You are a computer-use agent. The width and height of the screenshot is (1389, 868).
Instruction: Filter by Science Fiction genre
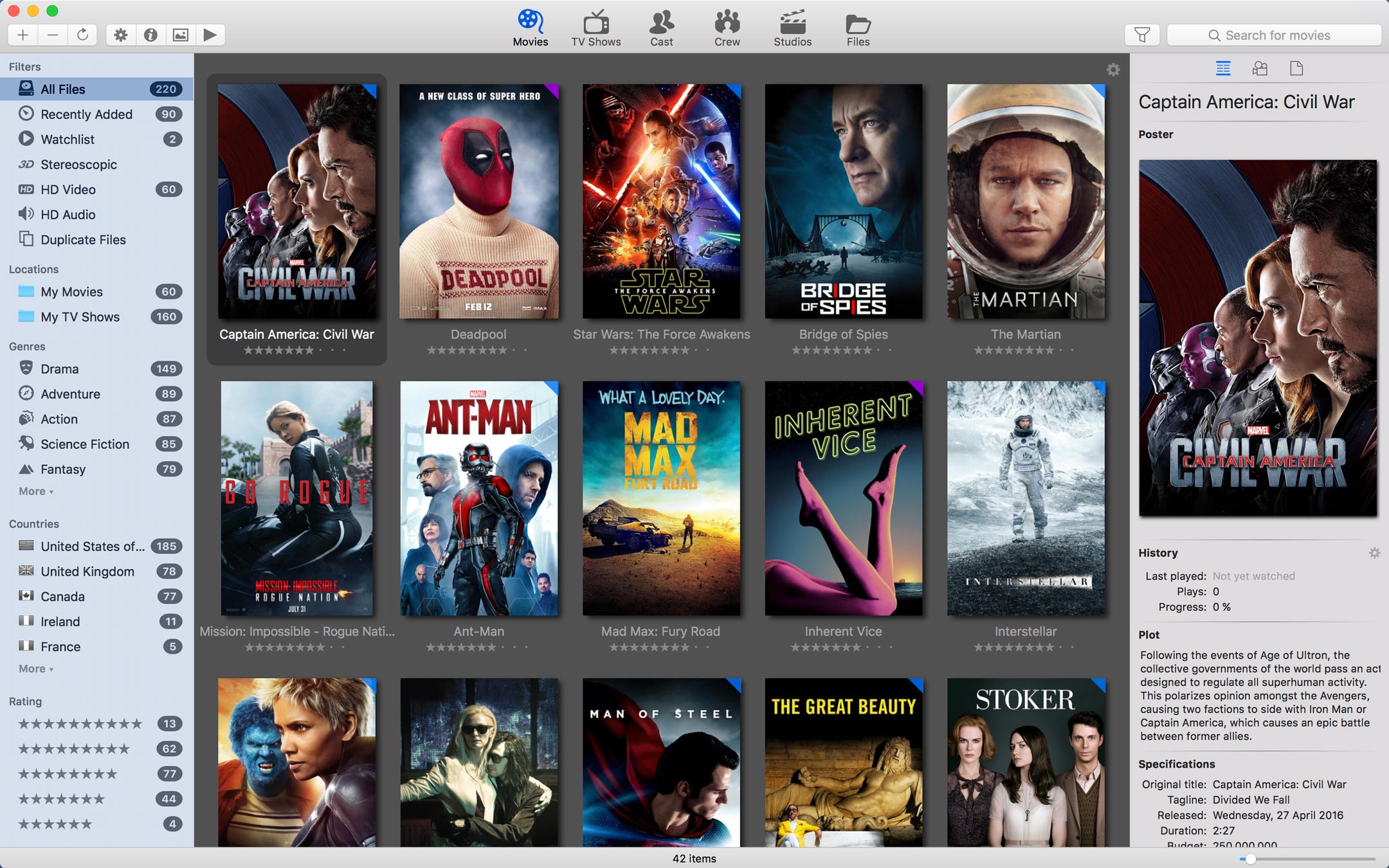click(x=96, y=444)
